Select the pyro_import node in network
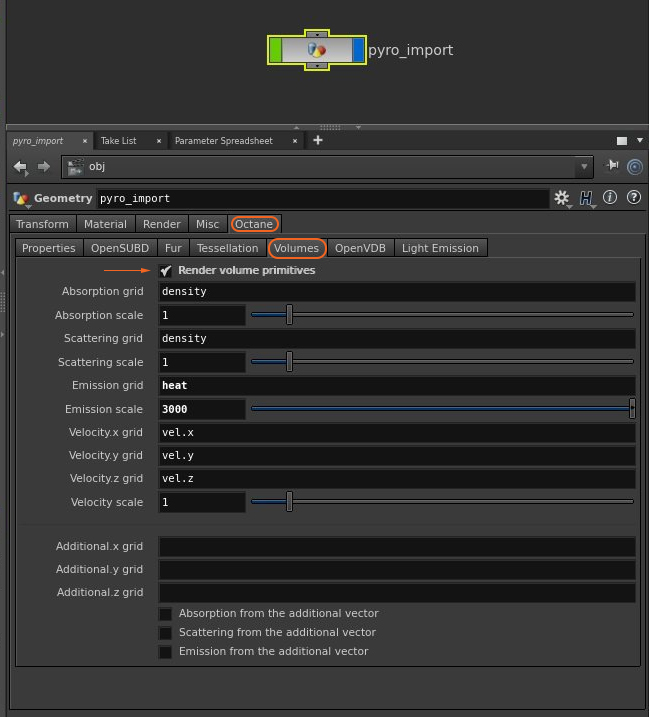The height and width of the screenshot is (717, 649). [316, 50]
